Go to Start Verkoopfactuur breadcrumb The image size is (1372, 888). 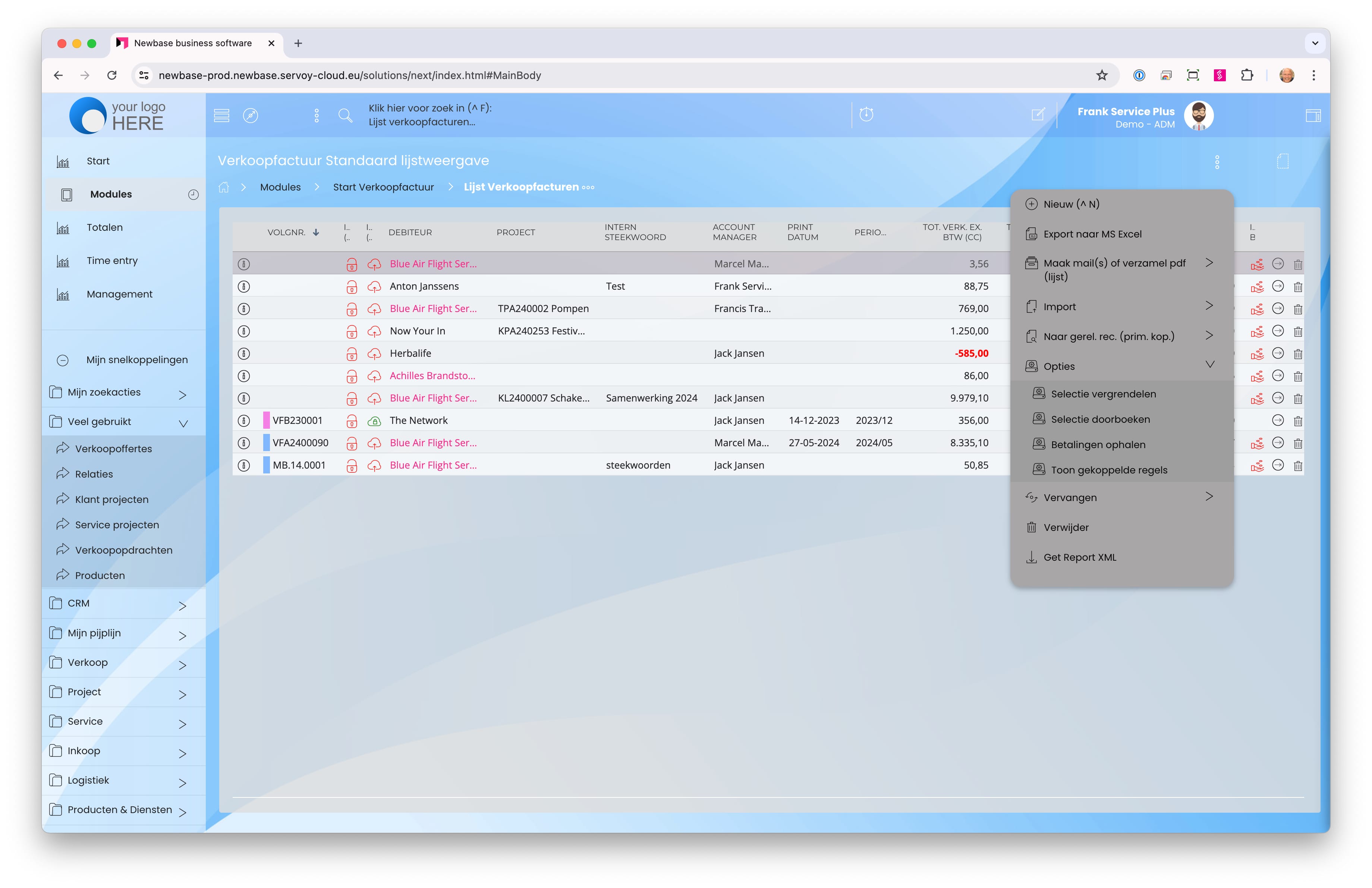click(x=383, y=187)
